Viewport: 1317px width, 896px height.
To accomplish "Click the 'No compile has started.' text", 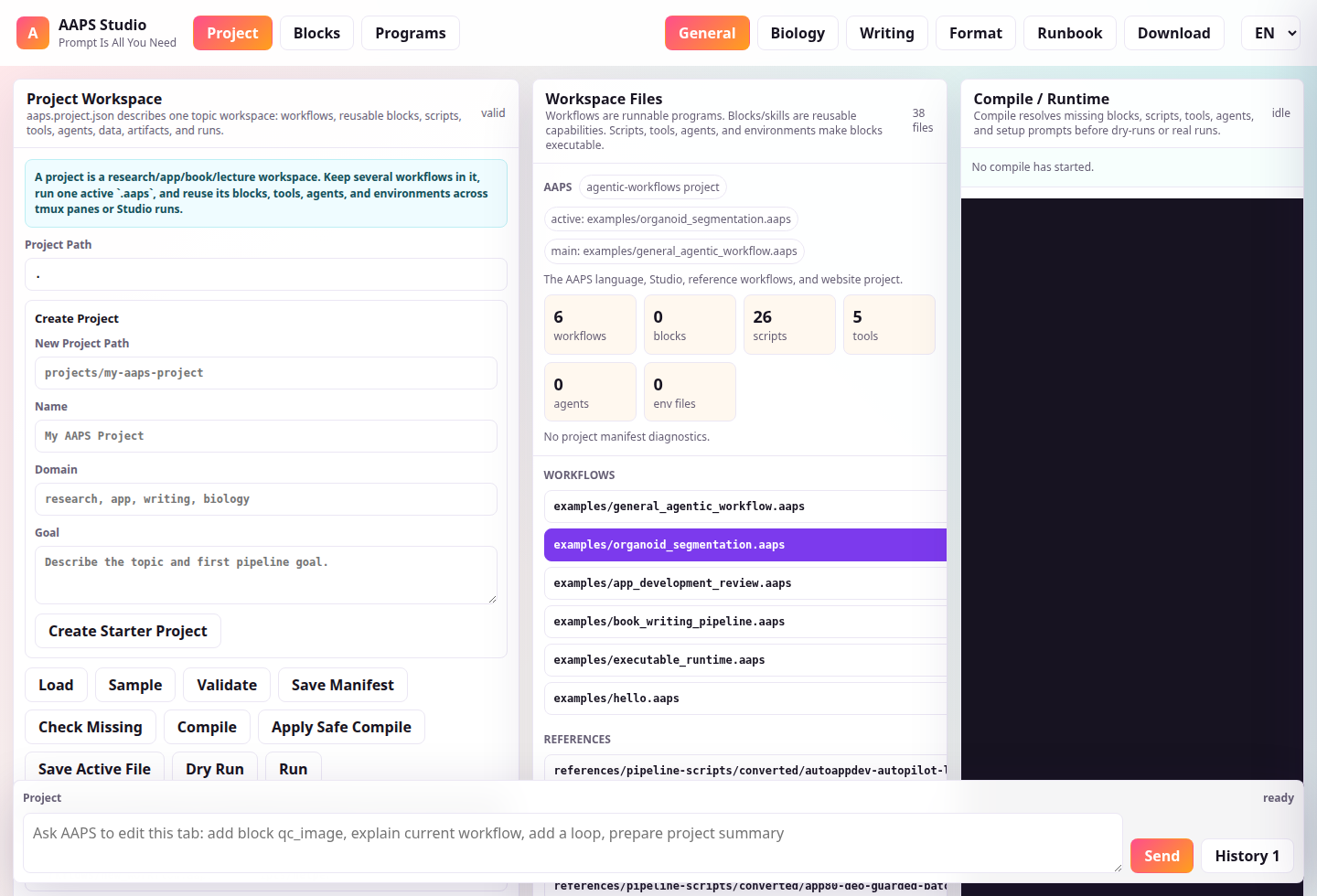I will pos(1033,167).
